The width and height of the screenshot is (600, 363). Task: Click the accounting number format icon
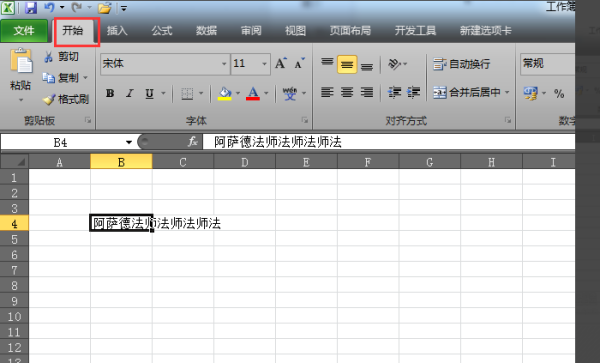coord(530,93)
